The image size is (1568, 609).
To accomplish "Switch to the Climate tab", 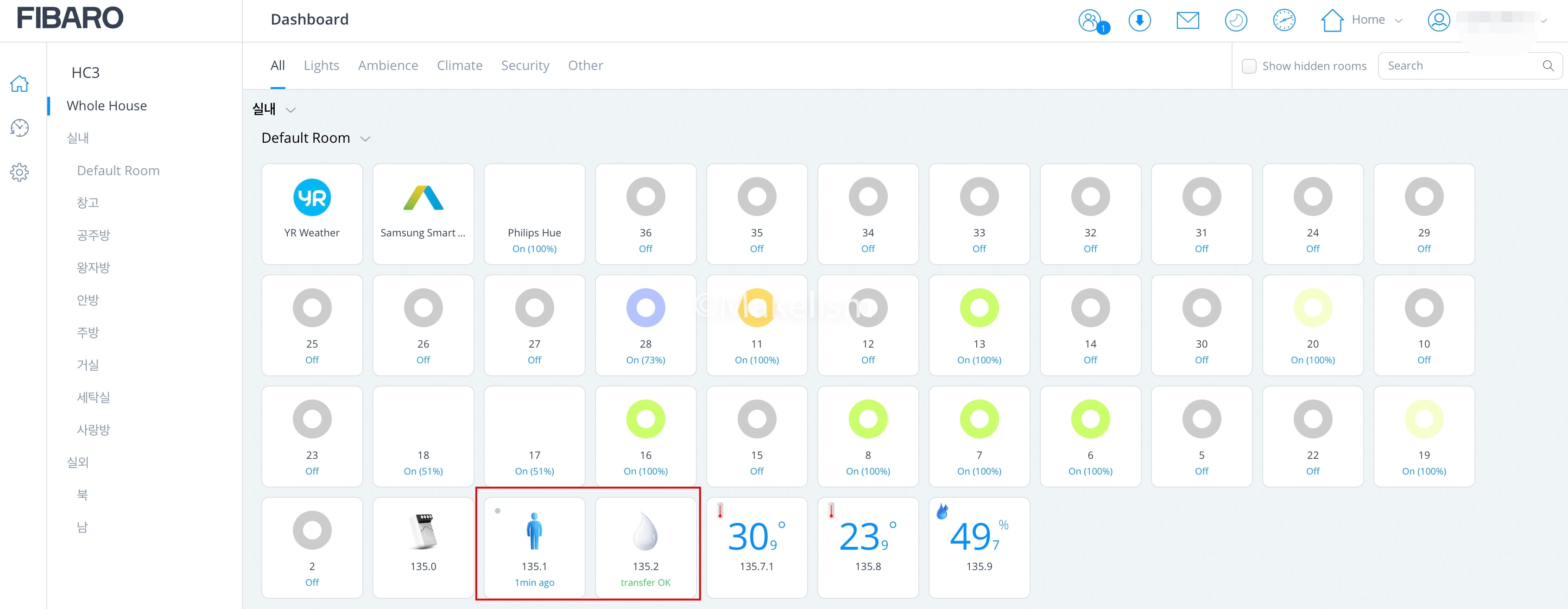I will pos(459,66).
